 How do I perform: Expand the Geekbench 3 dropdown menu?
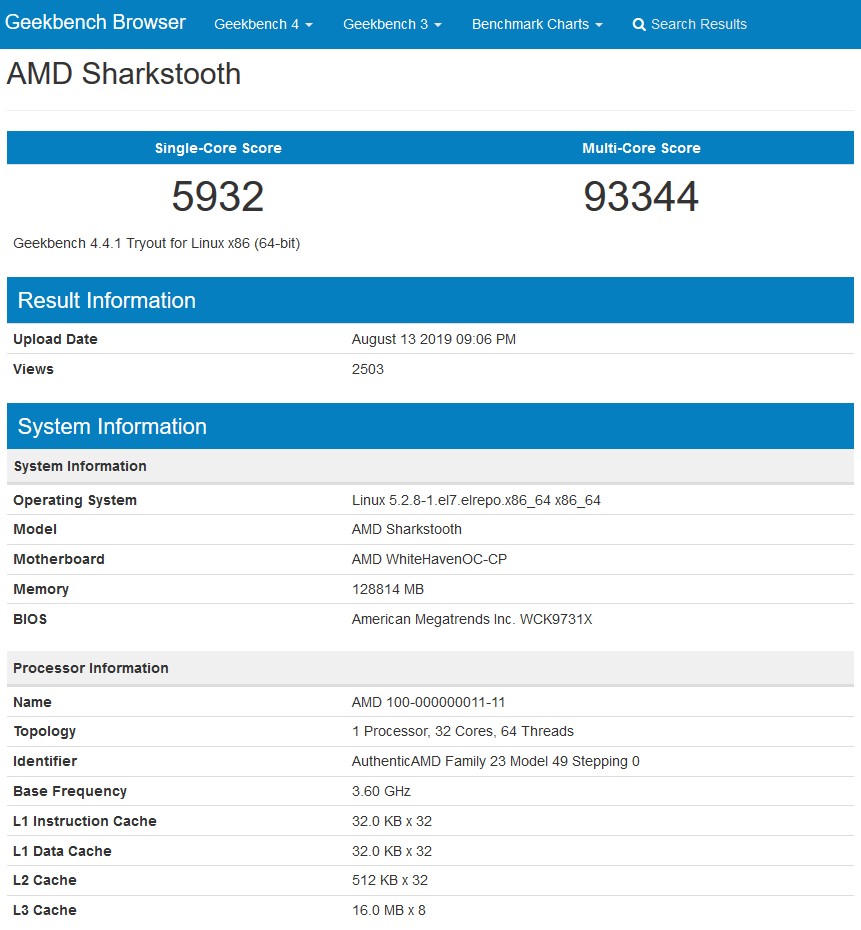(x=392, y=24)
